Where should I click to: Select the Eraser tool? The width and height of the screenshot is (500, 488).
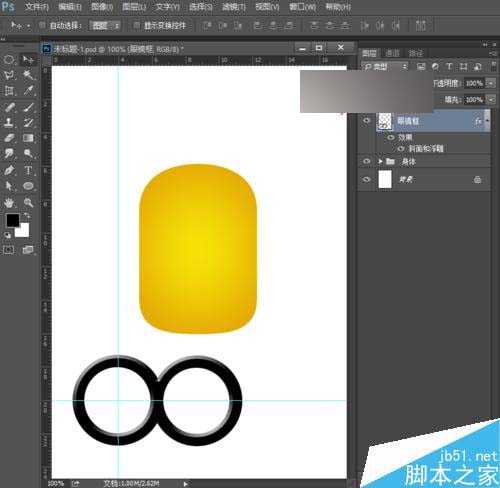coord(9,138)
